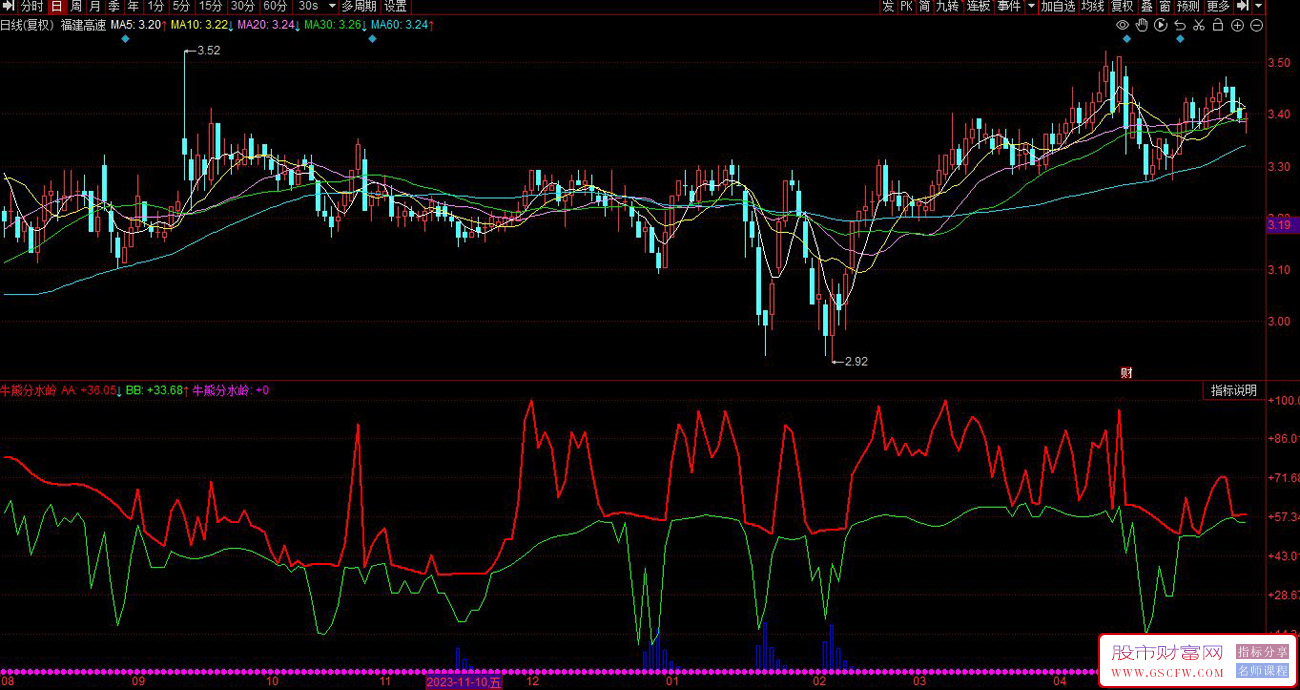Click the 3.19 price tag on axis

(x=1280, y=226)
